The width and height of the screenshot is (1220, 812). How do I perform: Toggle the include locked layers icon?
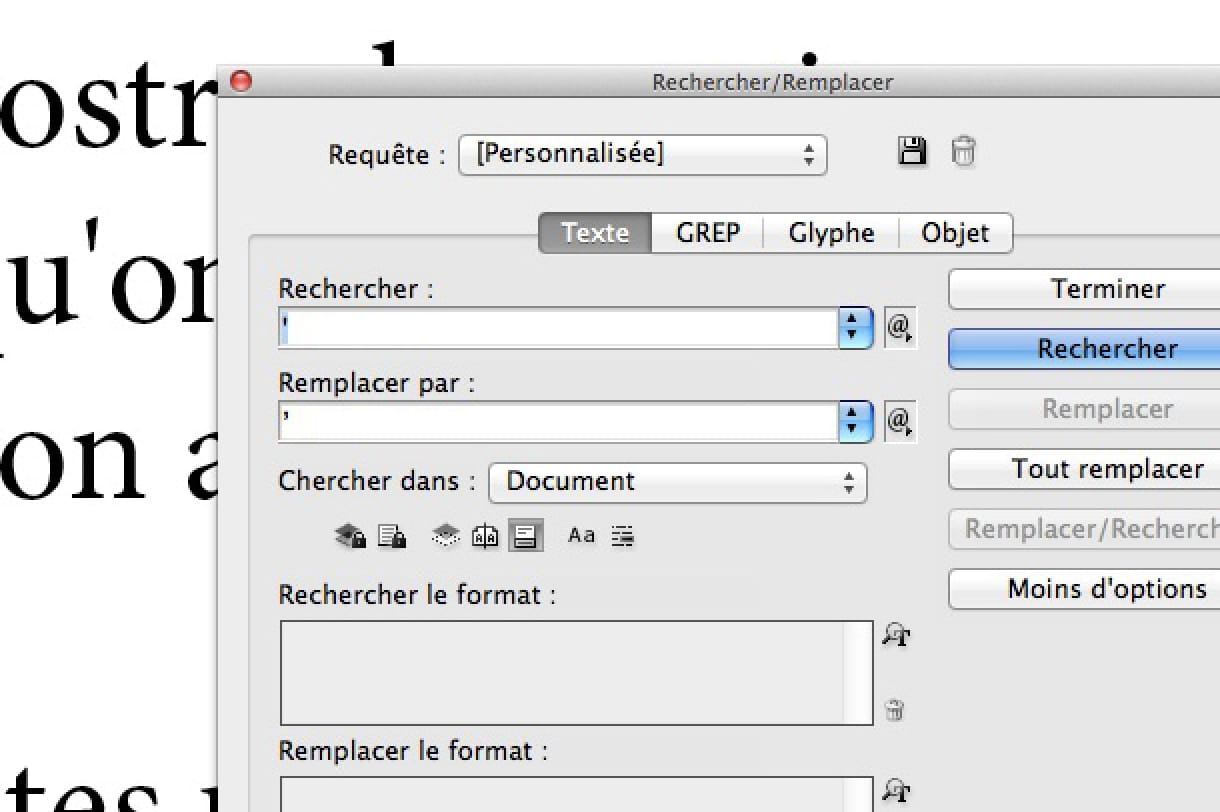350,536
